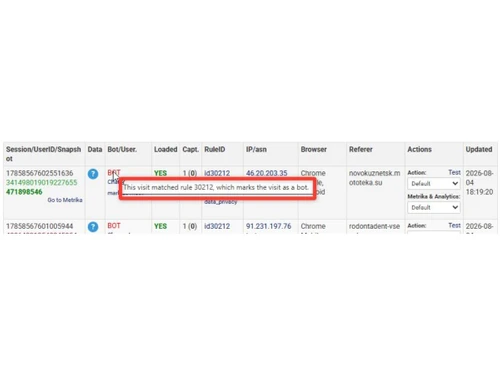Click the data_privacy link under RuleID
Viewport: 500px width, 375px height.
(221, 202)
